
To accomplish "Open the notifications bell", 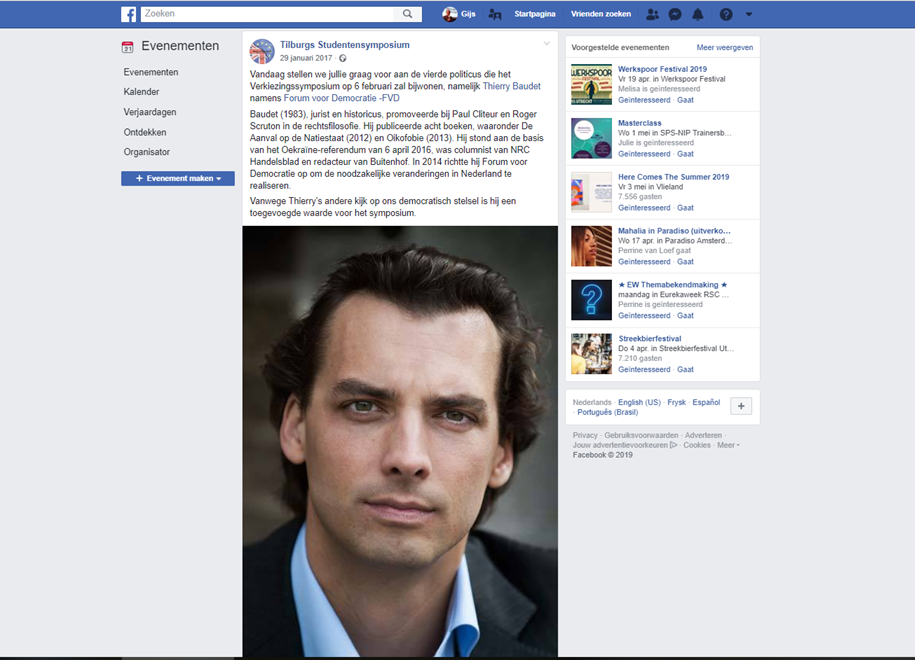I will tap(698, 14).
